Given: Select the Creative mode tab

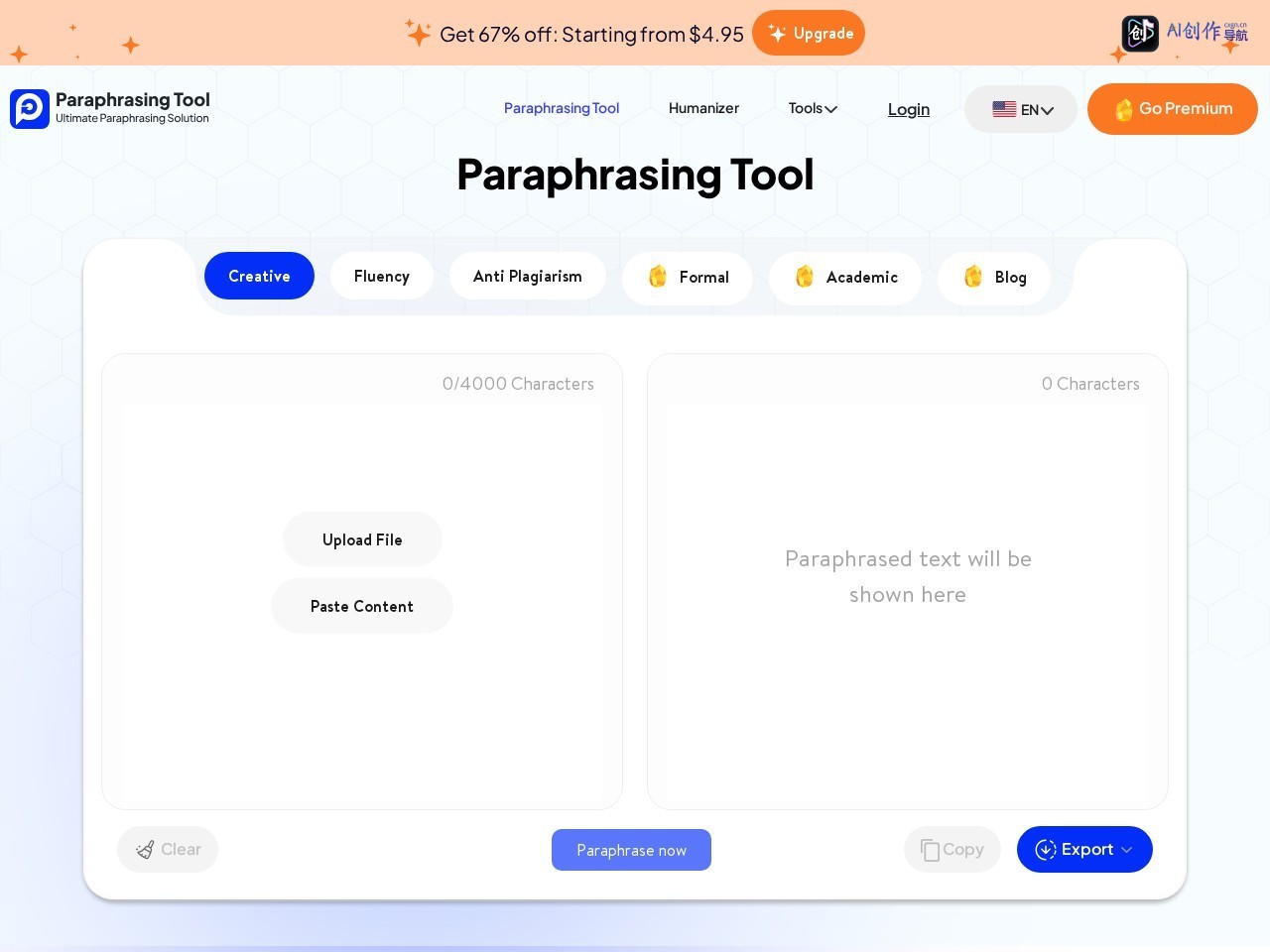Looking at the screenshot, I should point(259,276).
